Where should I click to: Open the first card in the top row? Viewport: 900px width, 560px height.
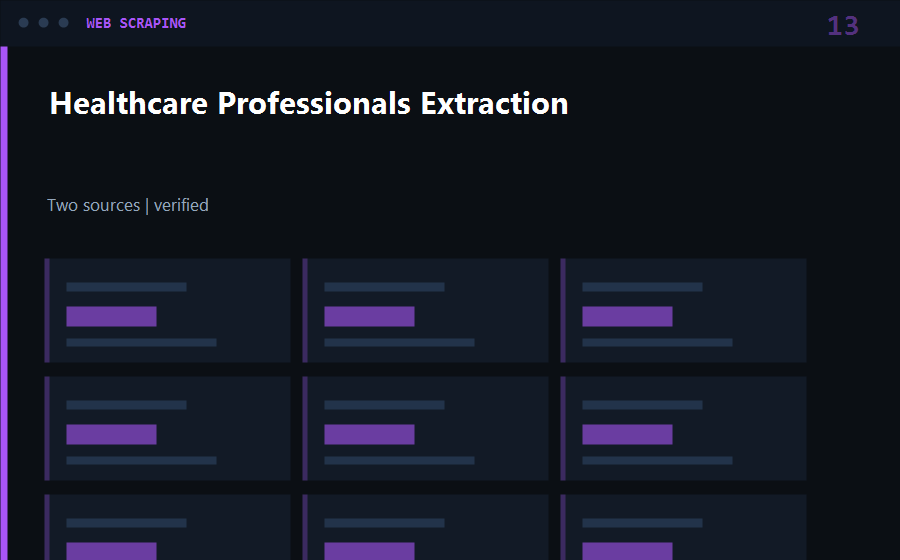pos(168,310)
